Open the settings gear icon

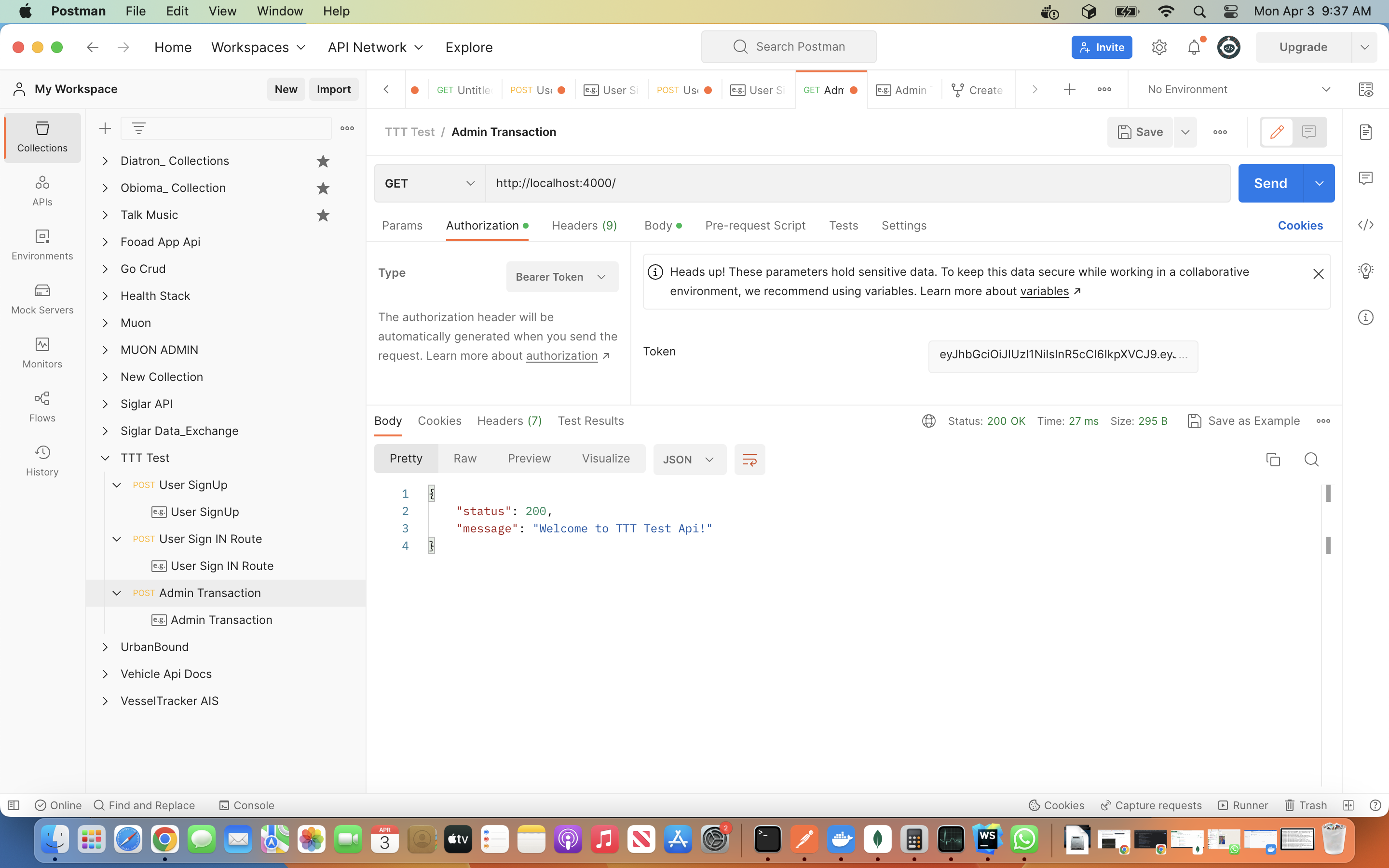[x=1159, y=47]
